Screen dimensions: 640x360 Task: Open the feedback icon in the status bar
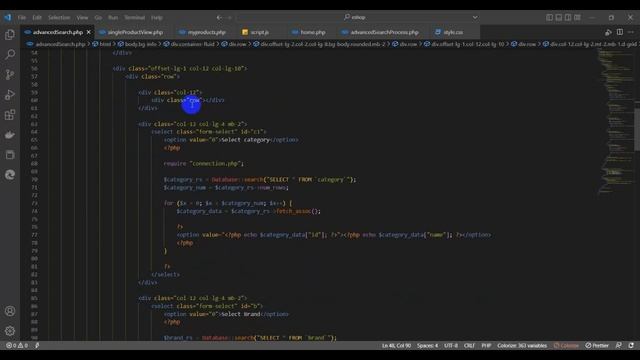[x=619, y=345]
